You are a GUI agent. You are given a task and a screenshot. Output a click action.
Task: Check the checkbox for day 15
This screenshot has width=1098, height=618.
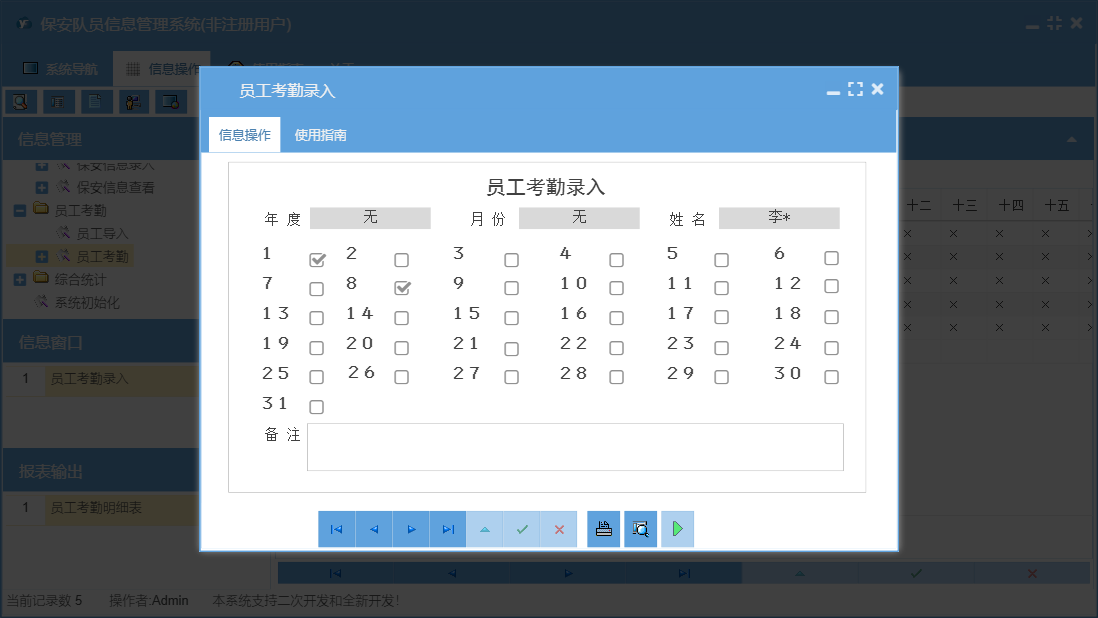512,318
